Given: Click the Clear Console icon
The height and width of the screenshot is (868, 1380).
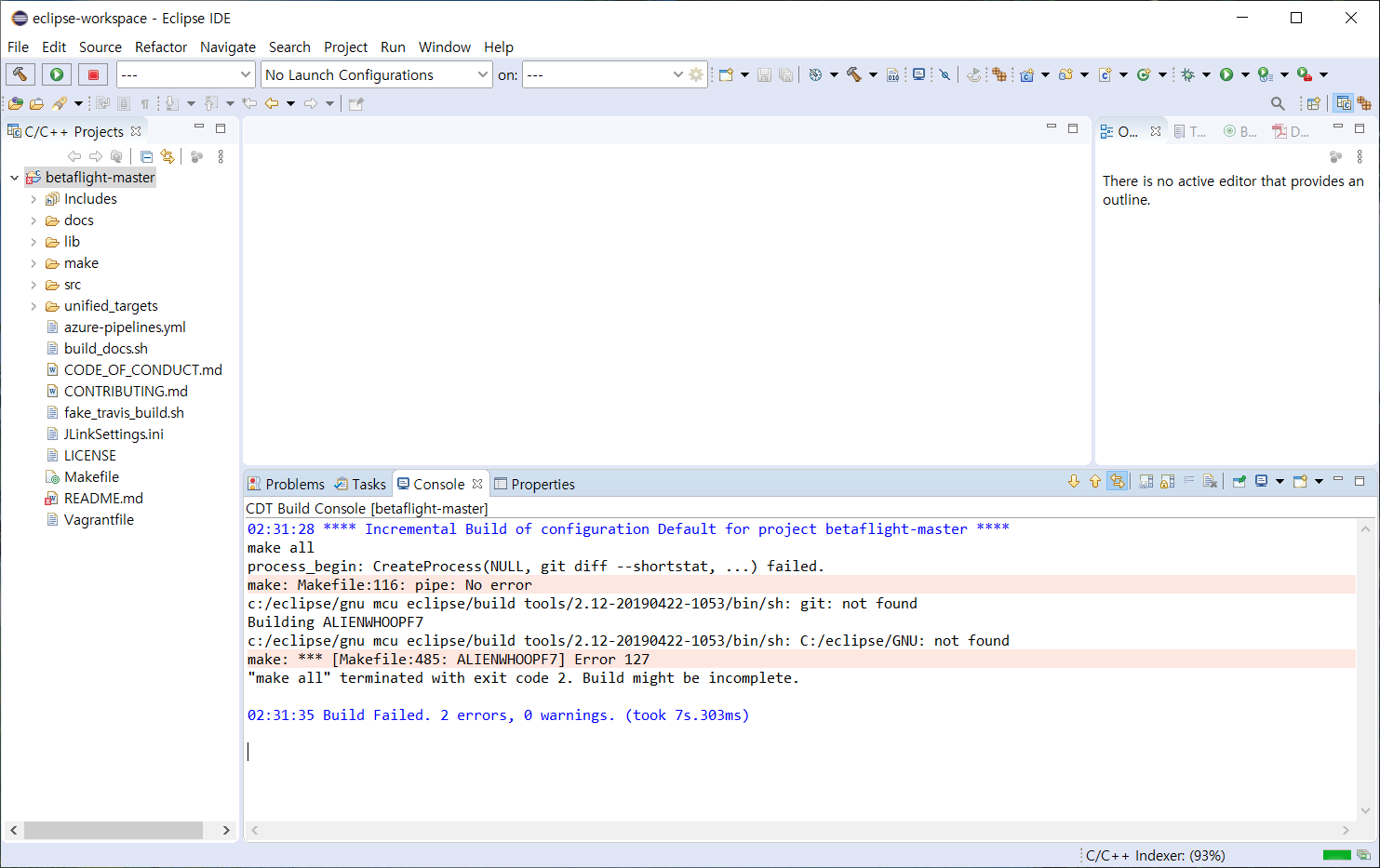Looking at the screenshot, I should (1210, 481).
